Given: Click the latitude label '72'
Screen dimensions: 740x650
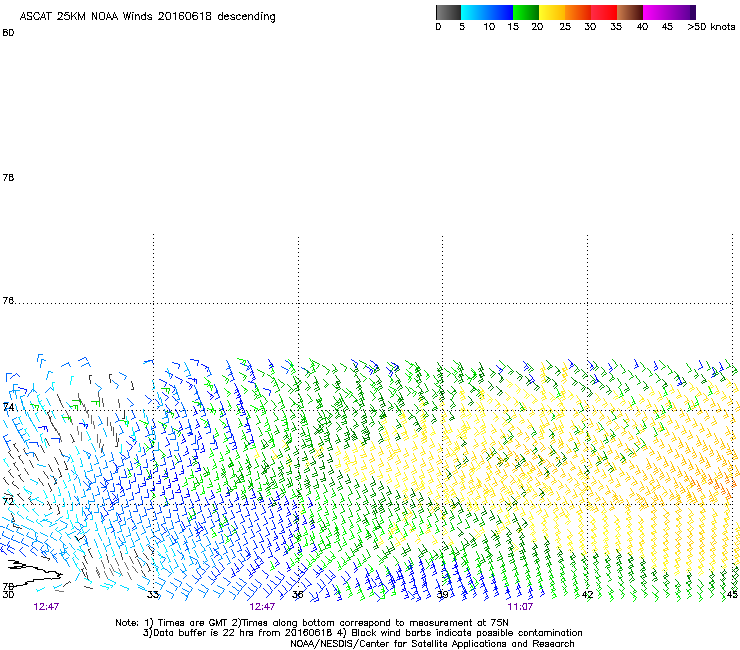Looking at the screenshot, I should pyautogui.click(x=8, y=501).
